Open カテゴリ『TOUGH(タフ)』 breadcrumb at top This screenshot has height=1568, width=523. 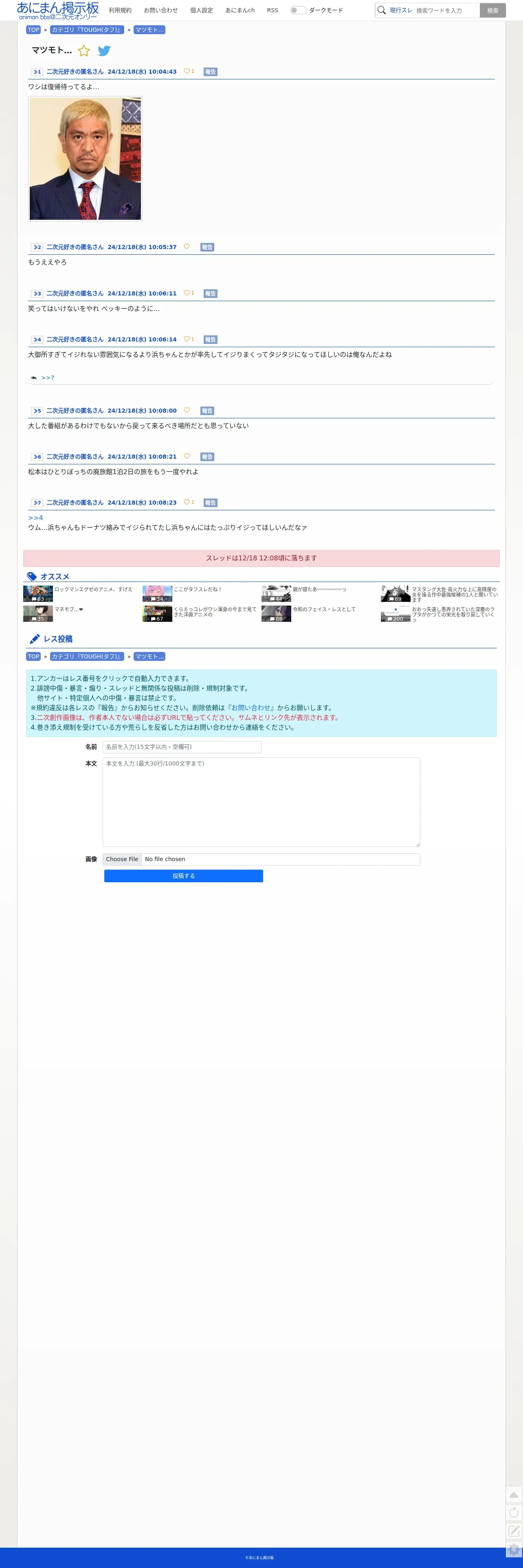(x=87, y=30)
